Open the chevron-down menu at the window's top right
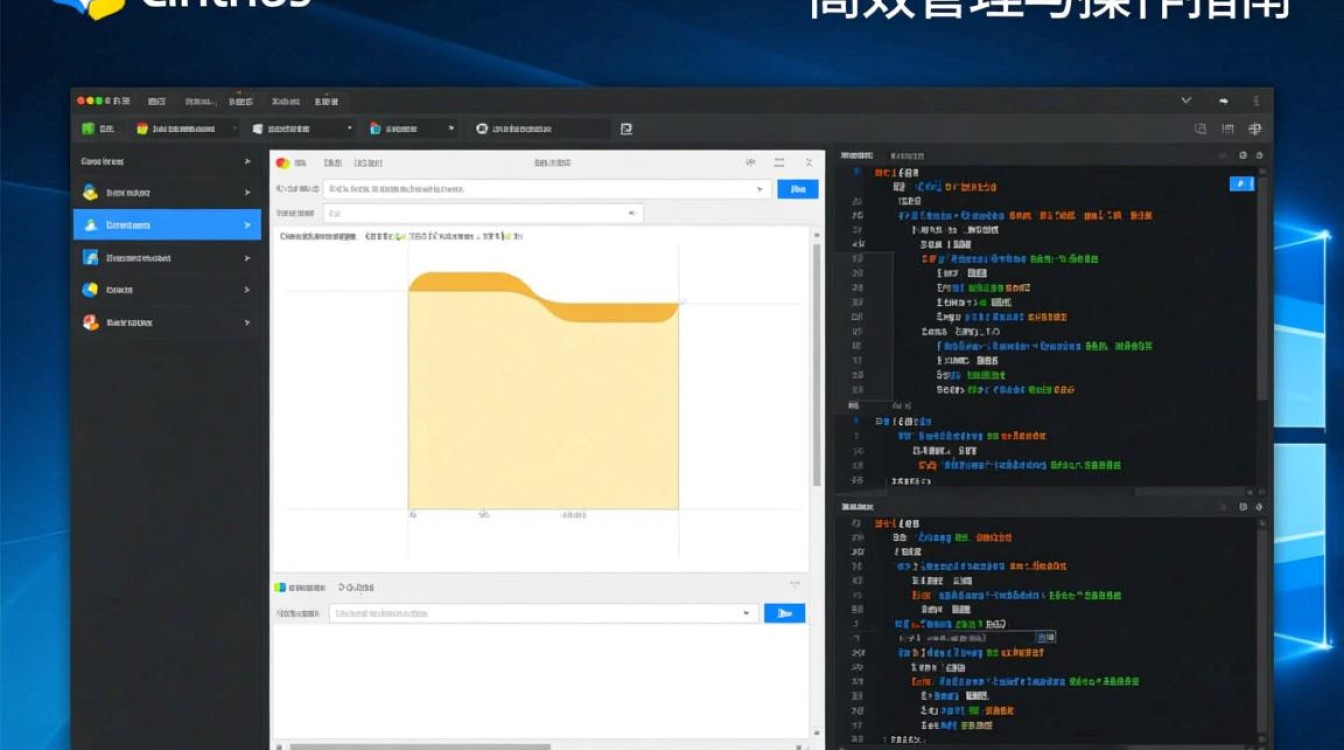Viewport: 1344px width, 750px height. coord(1186,100)
